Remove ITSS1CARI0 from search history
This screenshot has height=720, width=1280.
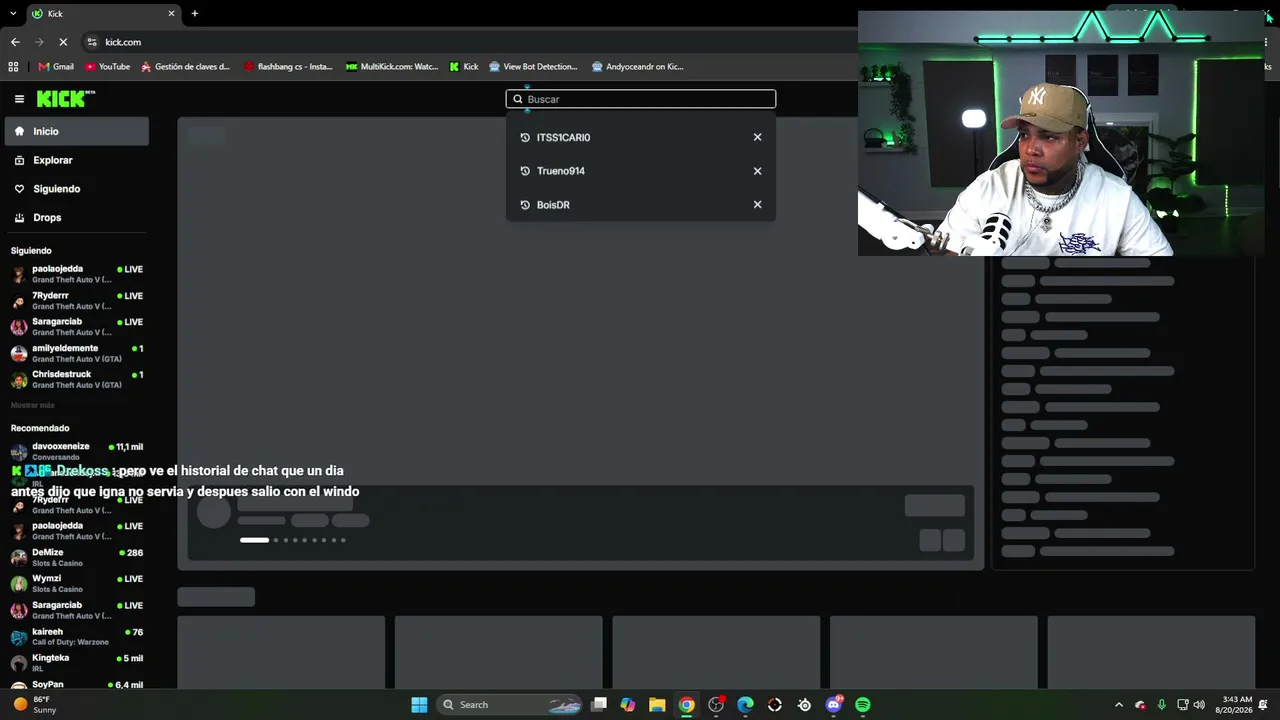tap(757, 137)
